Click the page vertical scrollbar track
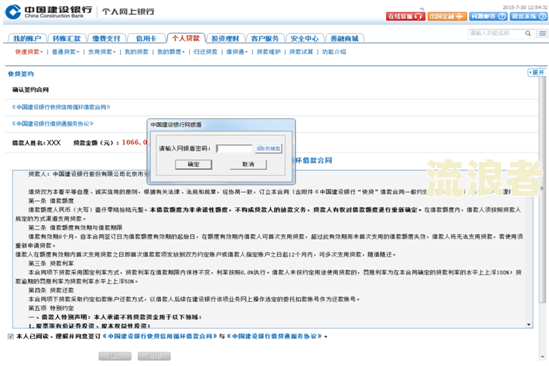The height and width of the screenshot is (366, 549). click(x=542, y=217)
